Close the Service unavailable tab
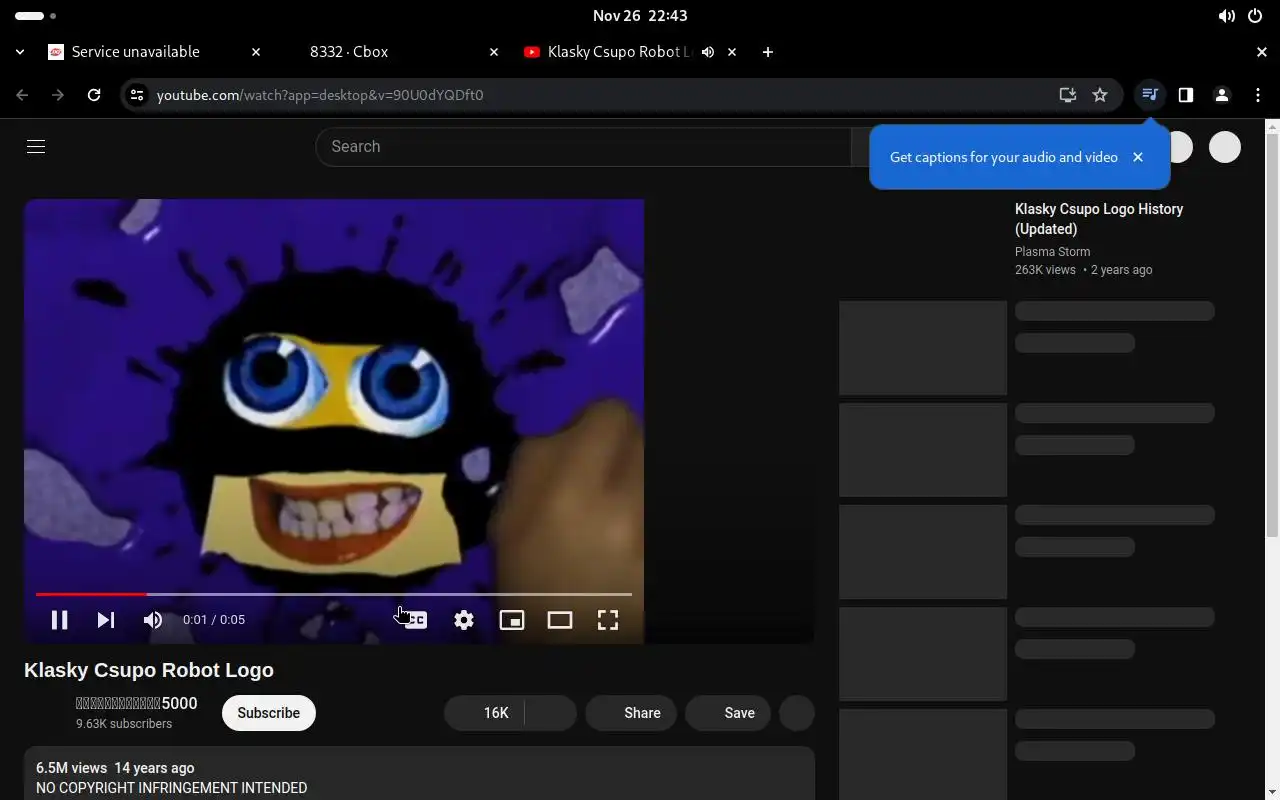1280x800 pixels. (256, 52)
